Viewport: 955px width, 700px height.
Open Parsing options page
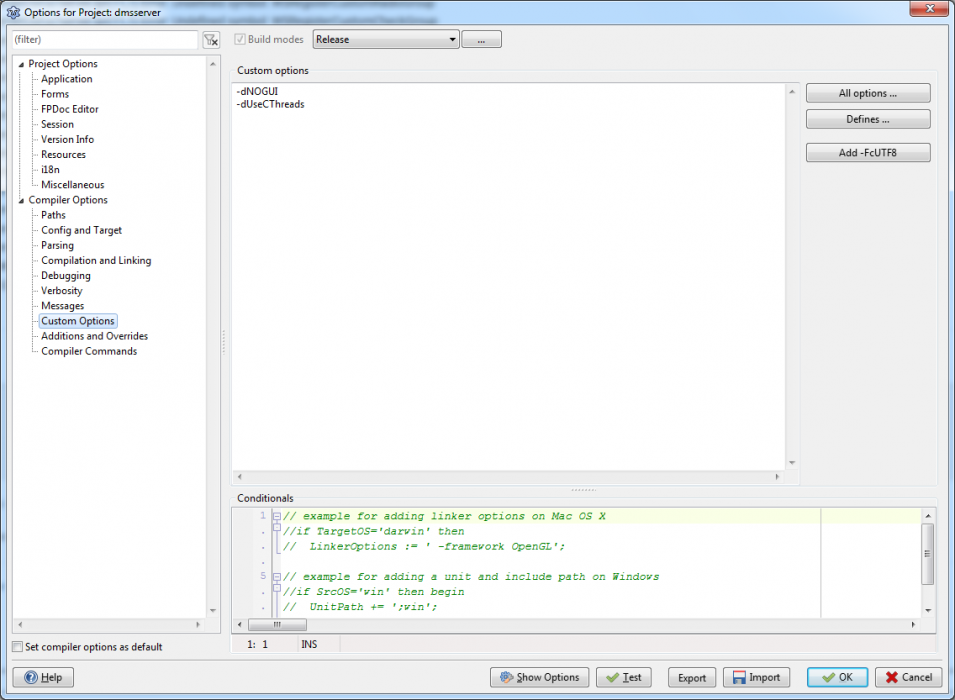point(57,246)
